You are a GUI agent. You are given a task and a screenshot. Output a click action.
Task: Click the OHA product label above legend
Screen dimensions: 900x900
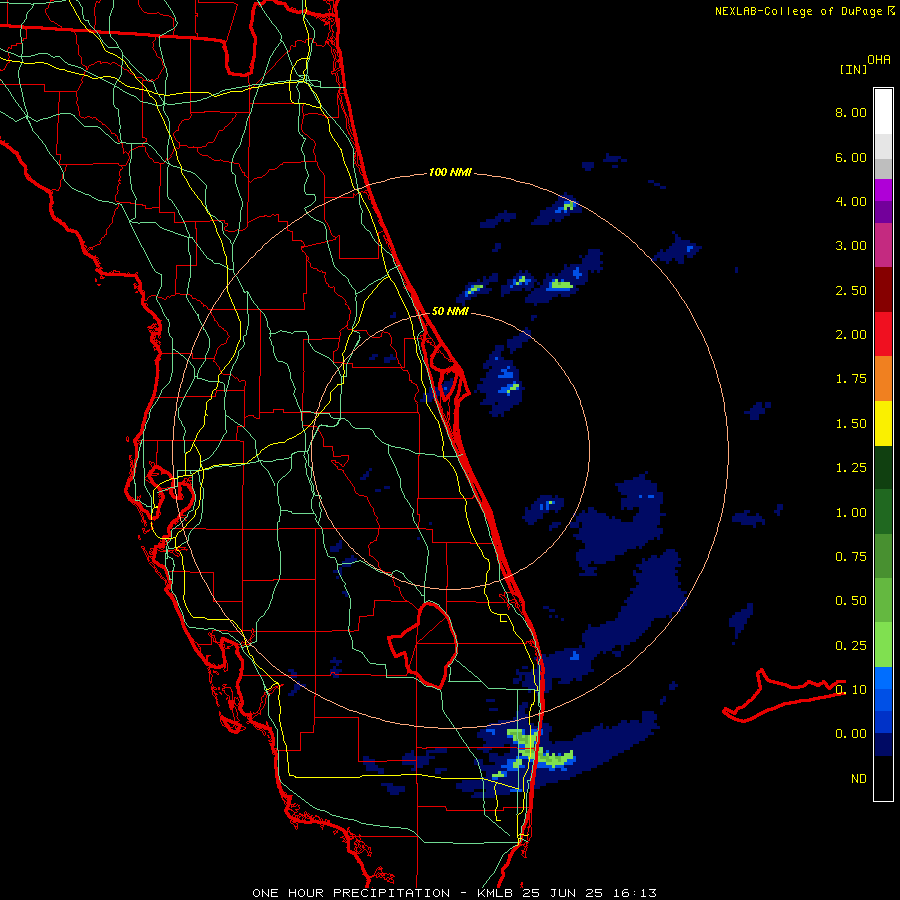[879, 60]
